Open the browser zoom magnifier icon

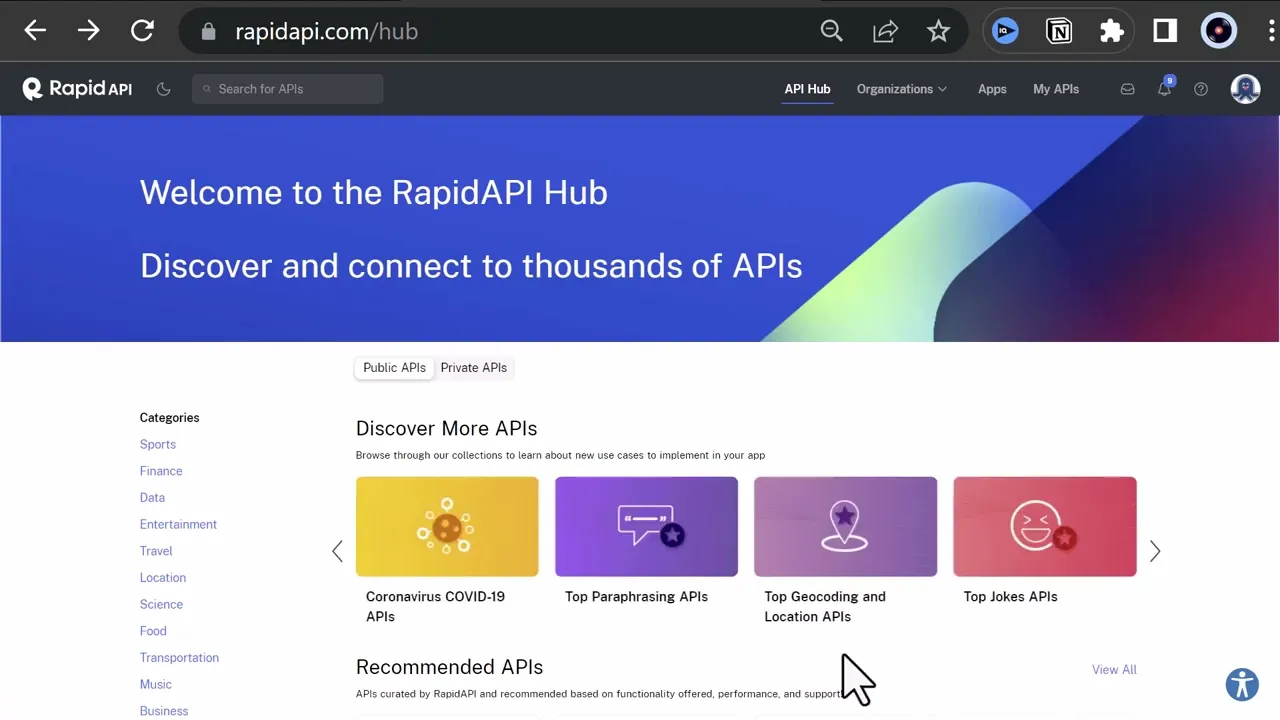[x=832, y=31]
